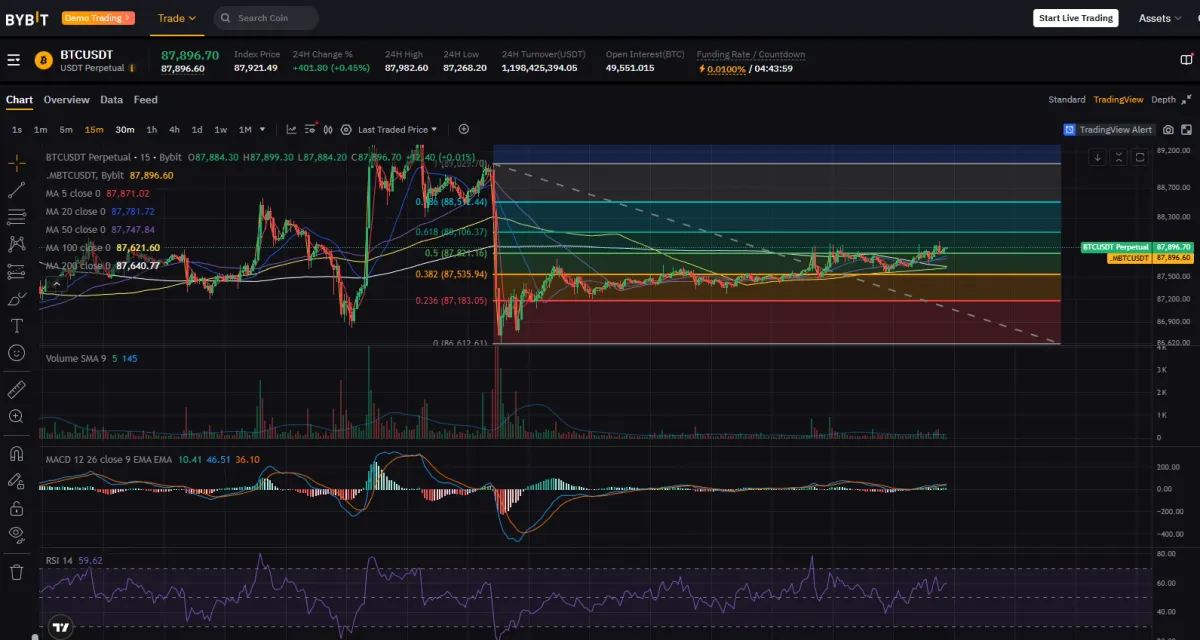The height and width of the screenshot is (640, 1200).
Task: Click the candlestick style icon
Action: point(328,129)
